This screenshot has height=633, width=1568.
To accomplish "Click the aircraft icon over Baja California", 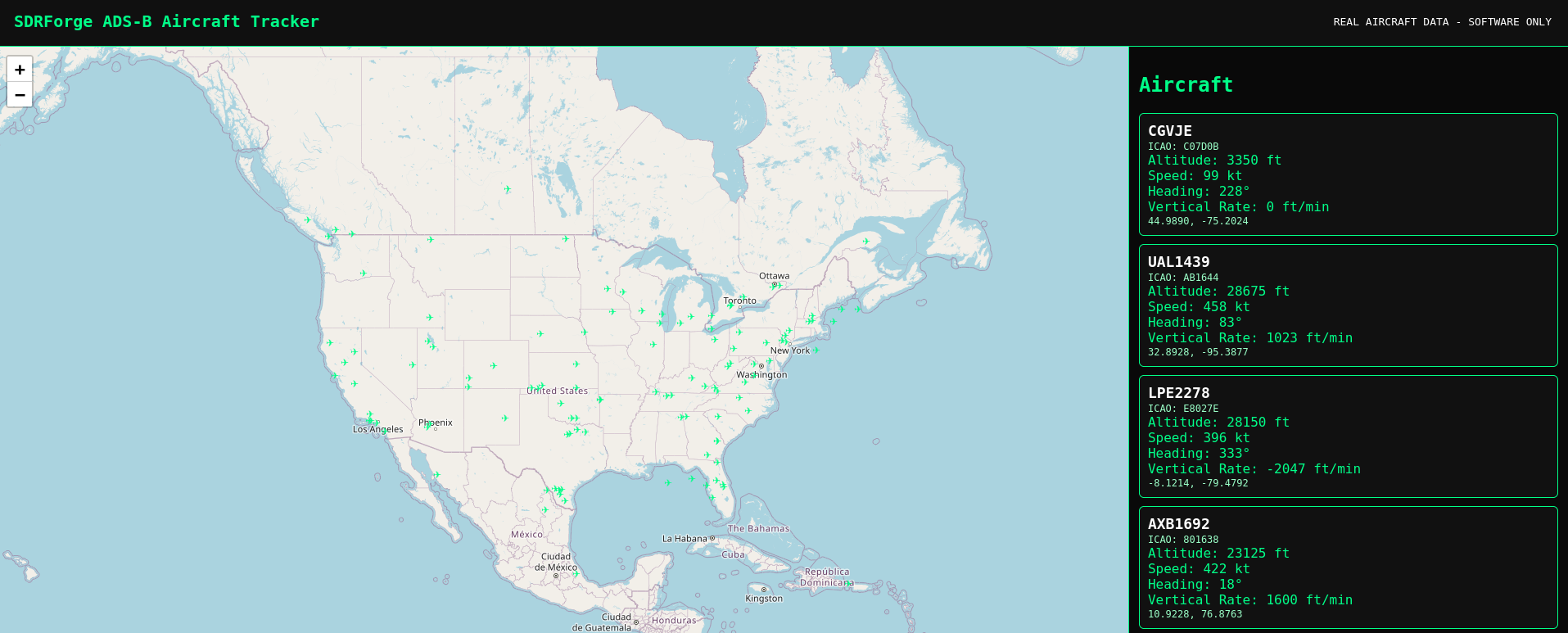I will 436,475.
